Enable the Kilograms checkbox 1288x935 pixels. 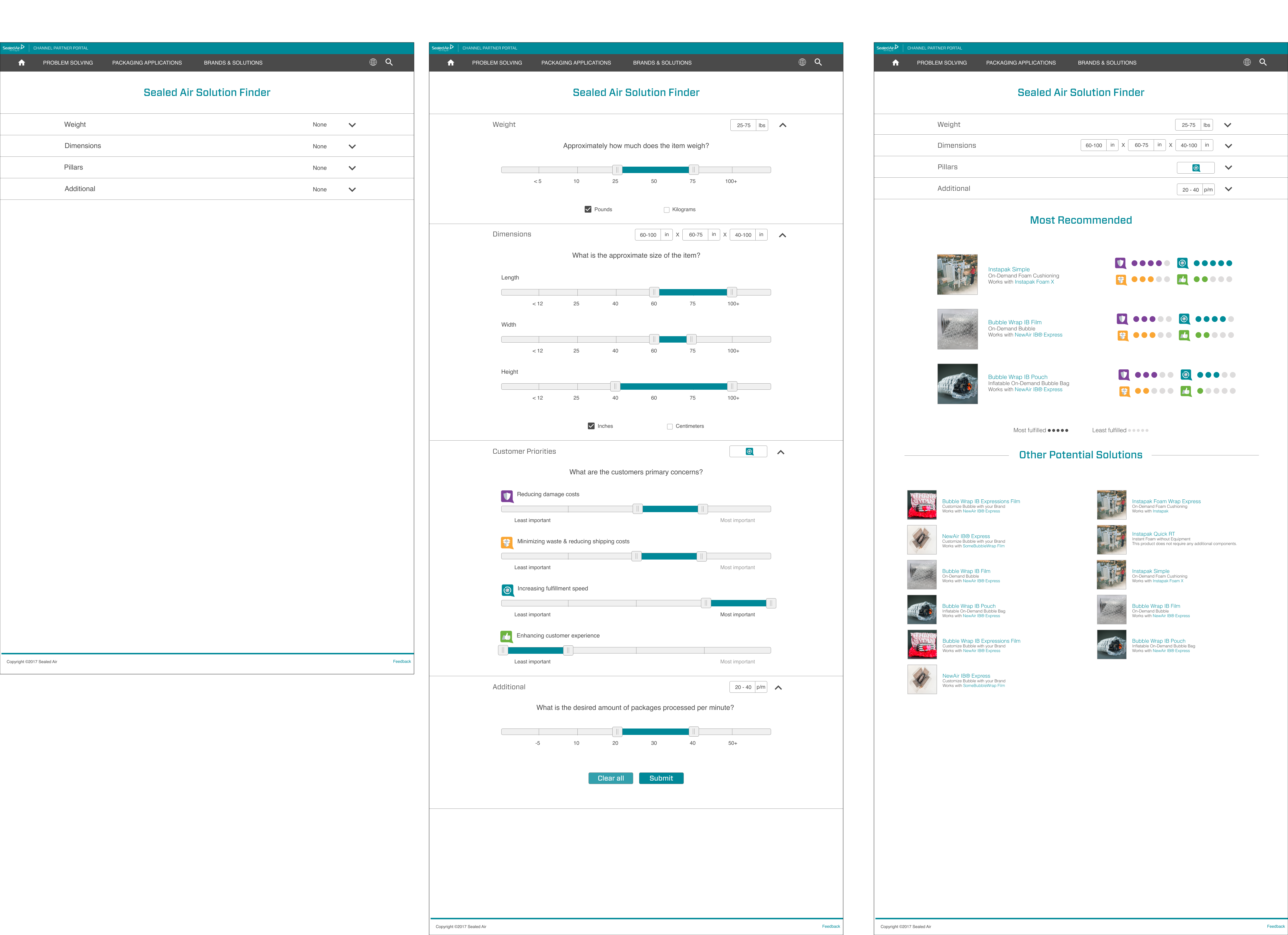pos(666,210)
